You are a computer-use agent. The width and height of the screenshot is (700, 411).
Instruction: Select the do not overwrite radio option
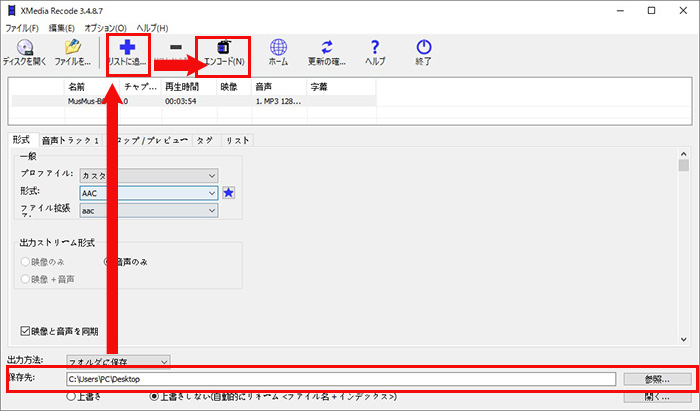coord(154,396)
